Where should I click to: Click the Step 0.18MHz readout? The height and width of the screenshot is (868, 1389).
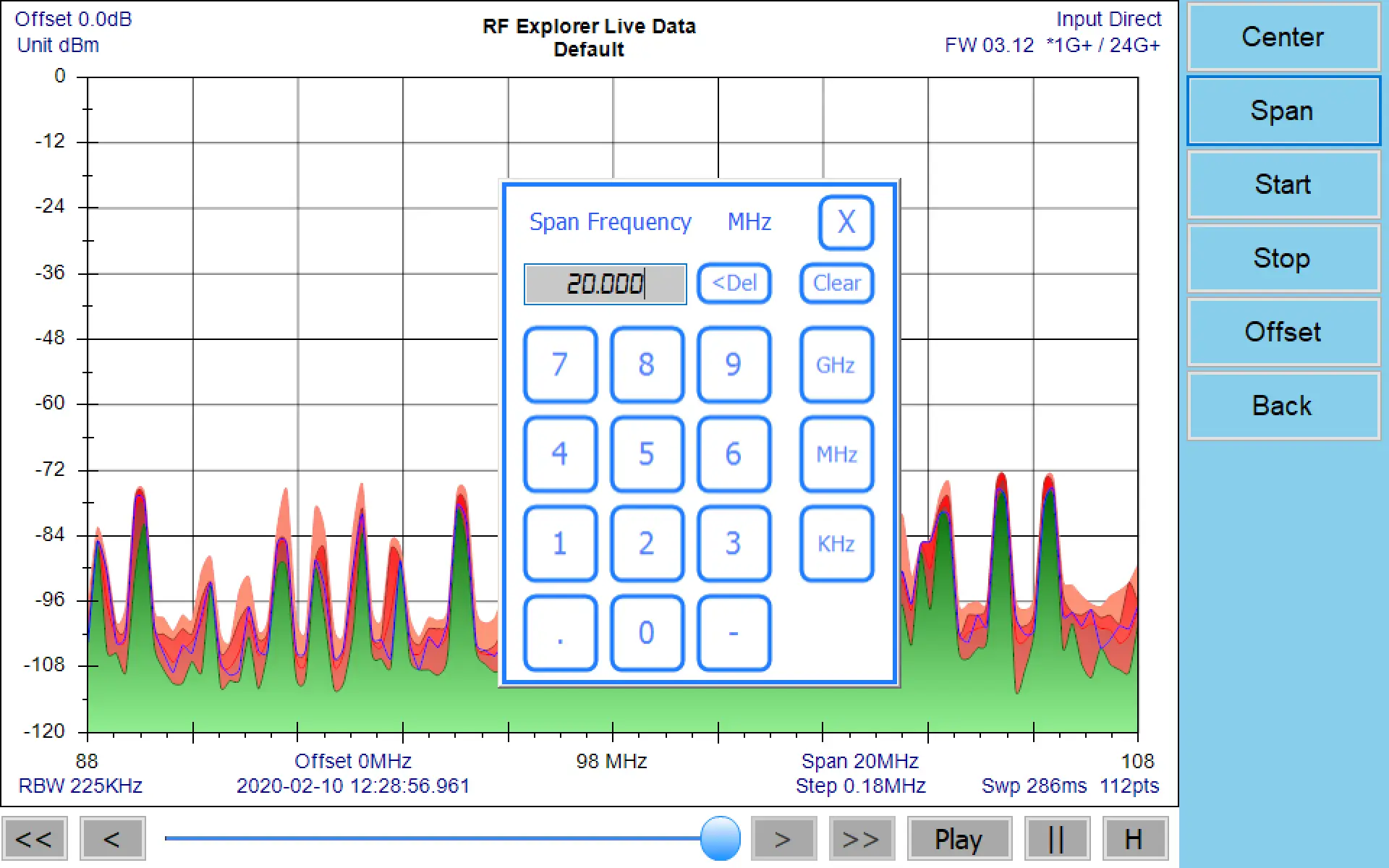861,786
